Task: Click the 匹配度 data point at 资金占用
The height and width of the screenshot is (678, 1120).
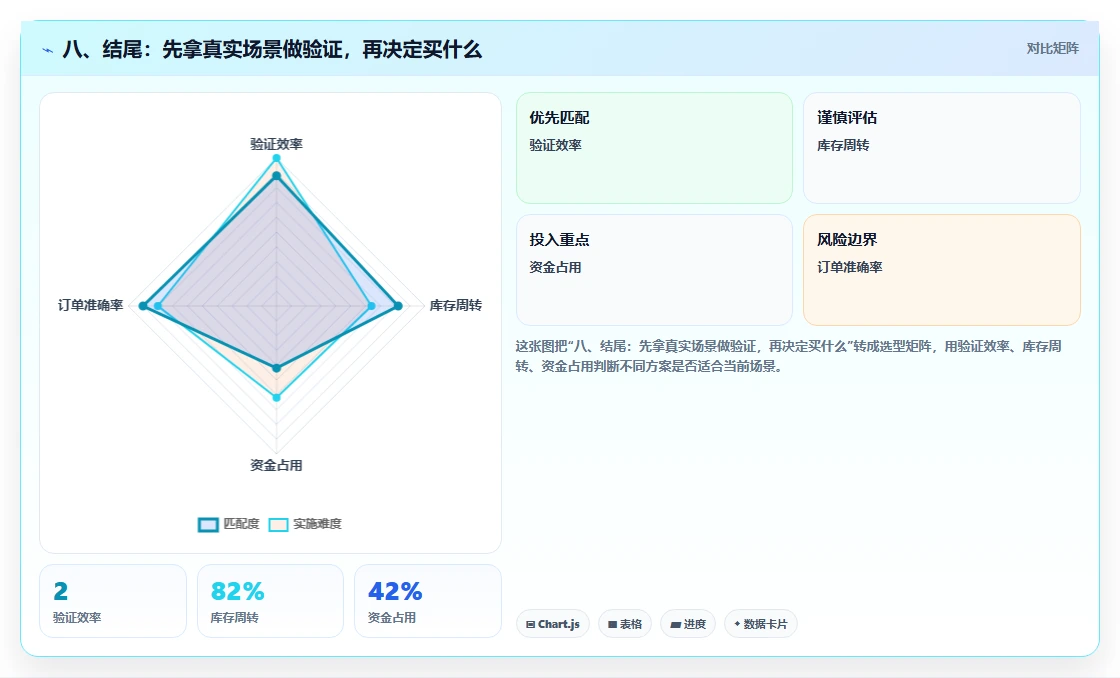Action: tap(276, 368)
